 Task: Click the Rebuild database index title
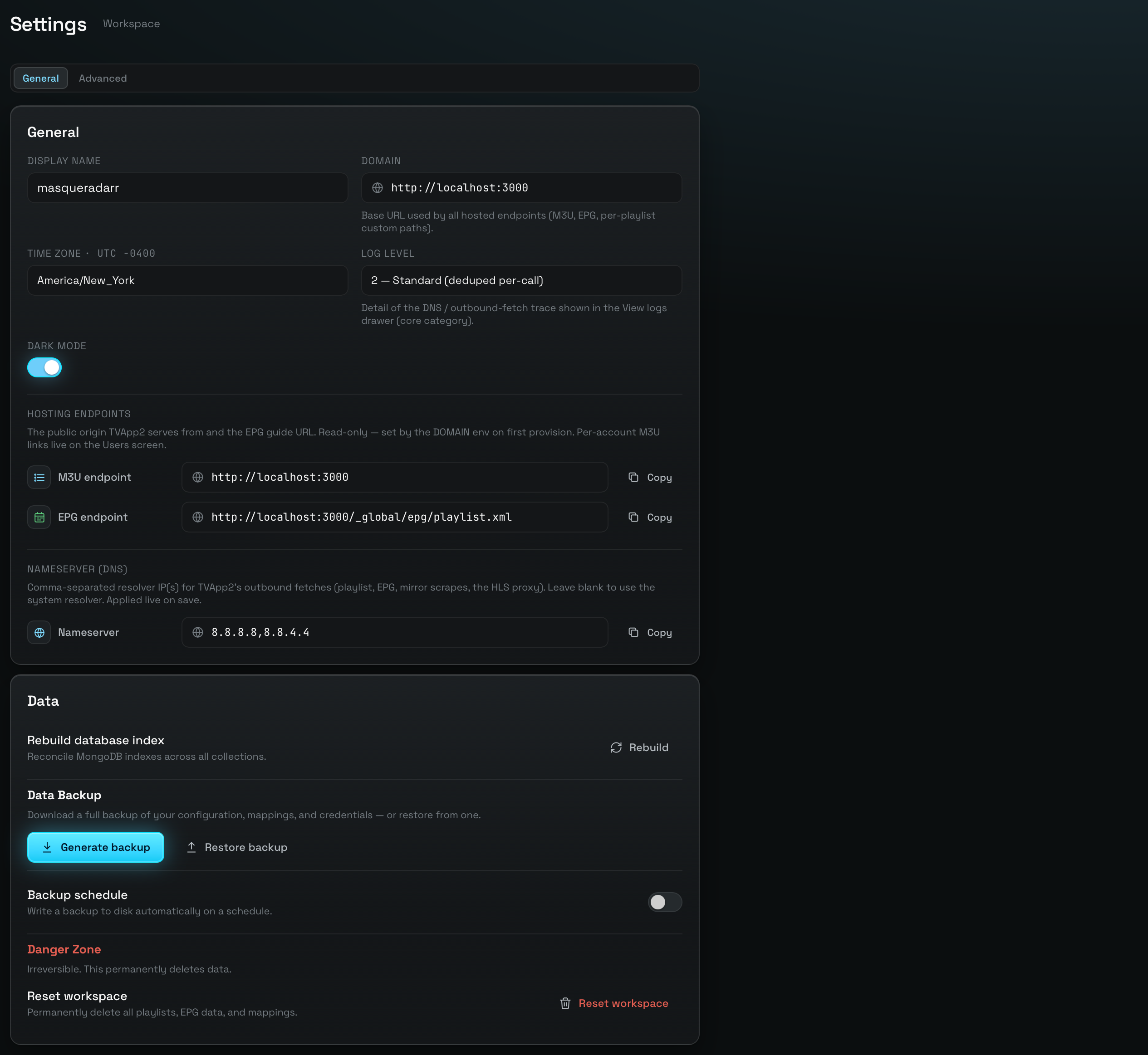click(96, 740)
